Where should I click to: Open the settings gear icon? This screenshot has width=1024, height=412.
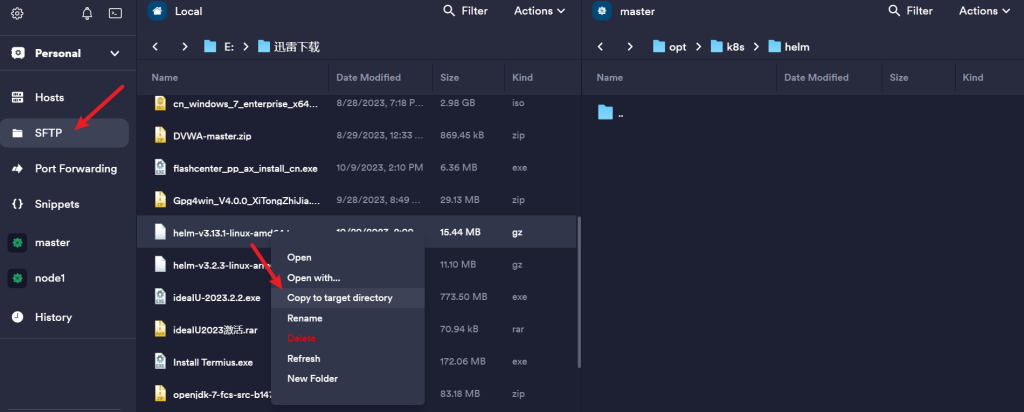(17, 13)
